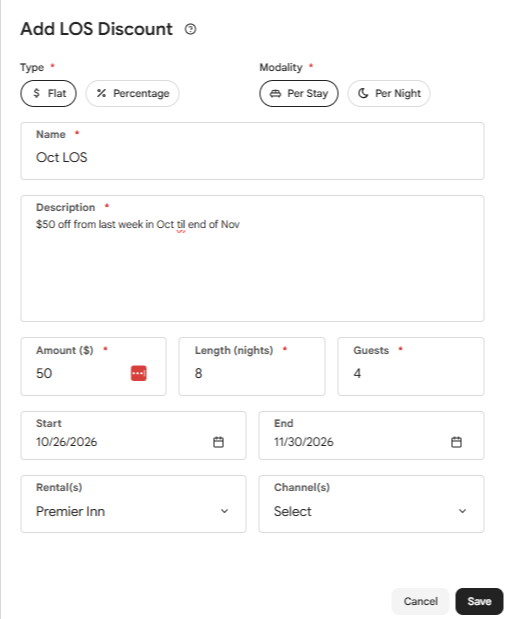
Task: Click the Guests number field
Action: (x=411, y=366)
